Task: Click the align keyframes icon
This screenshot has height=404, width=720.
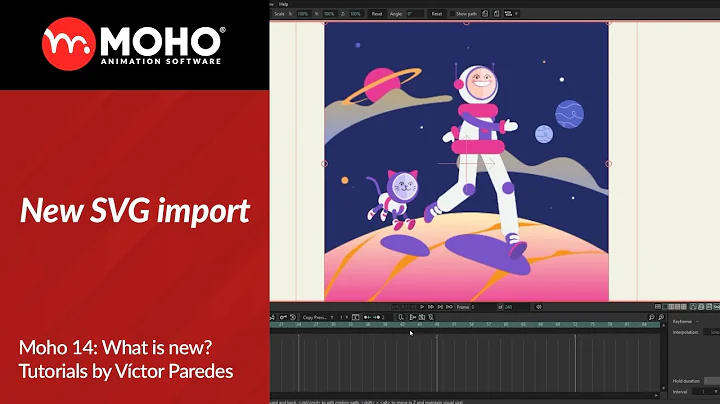Action: 413,317
